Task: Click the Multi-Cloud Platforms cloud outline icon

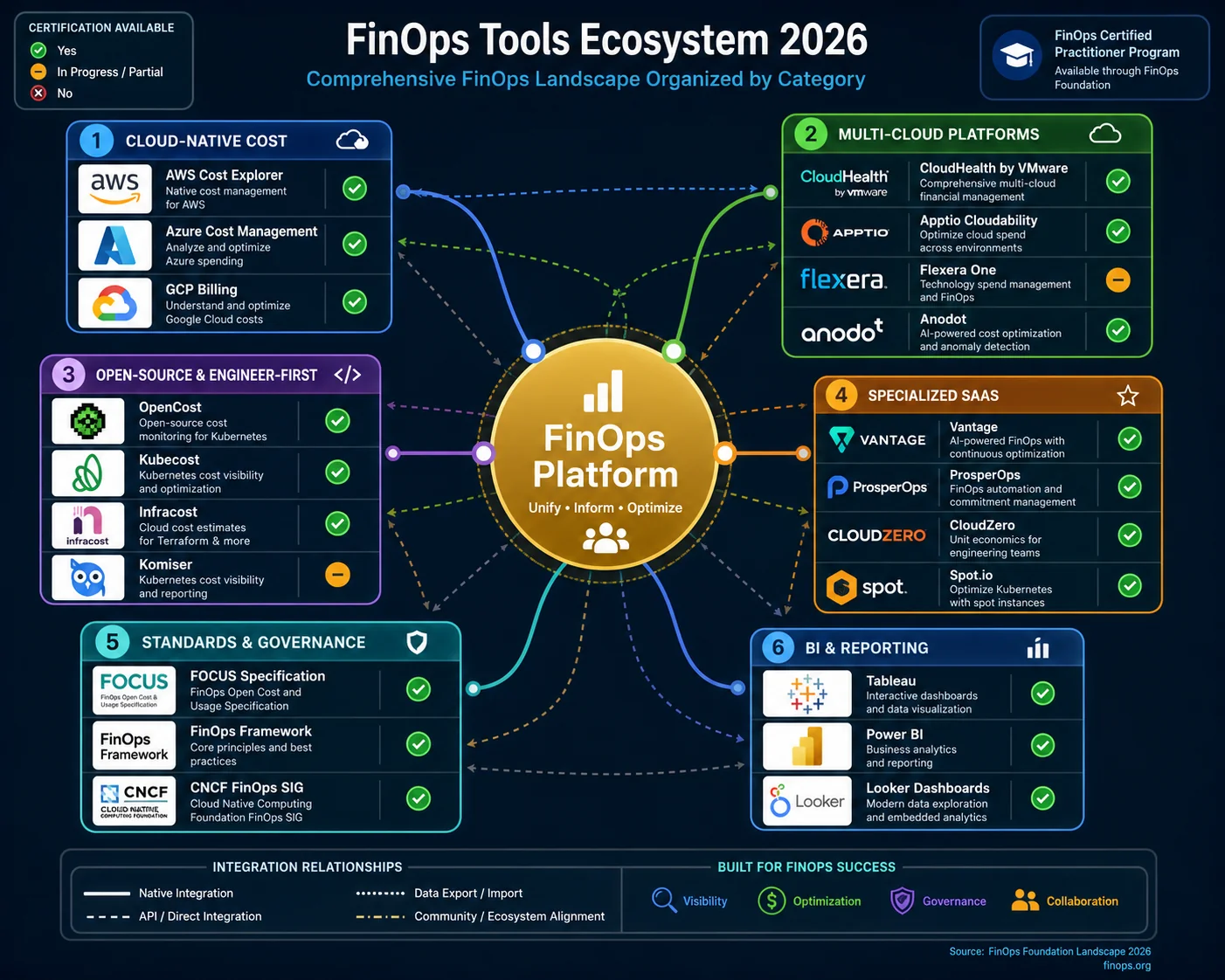Action: [x=1105, y=134]
